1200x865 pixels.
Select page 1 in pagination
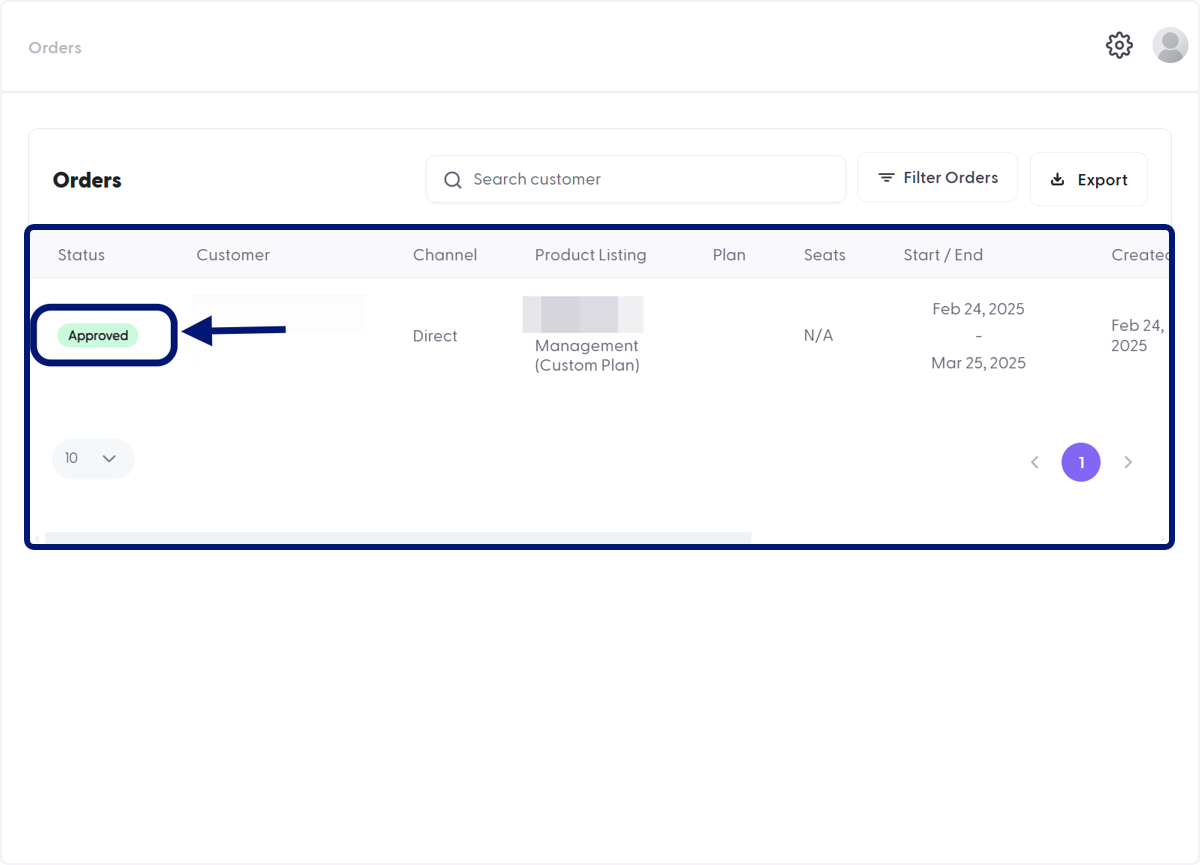pos(1081,462)
